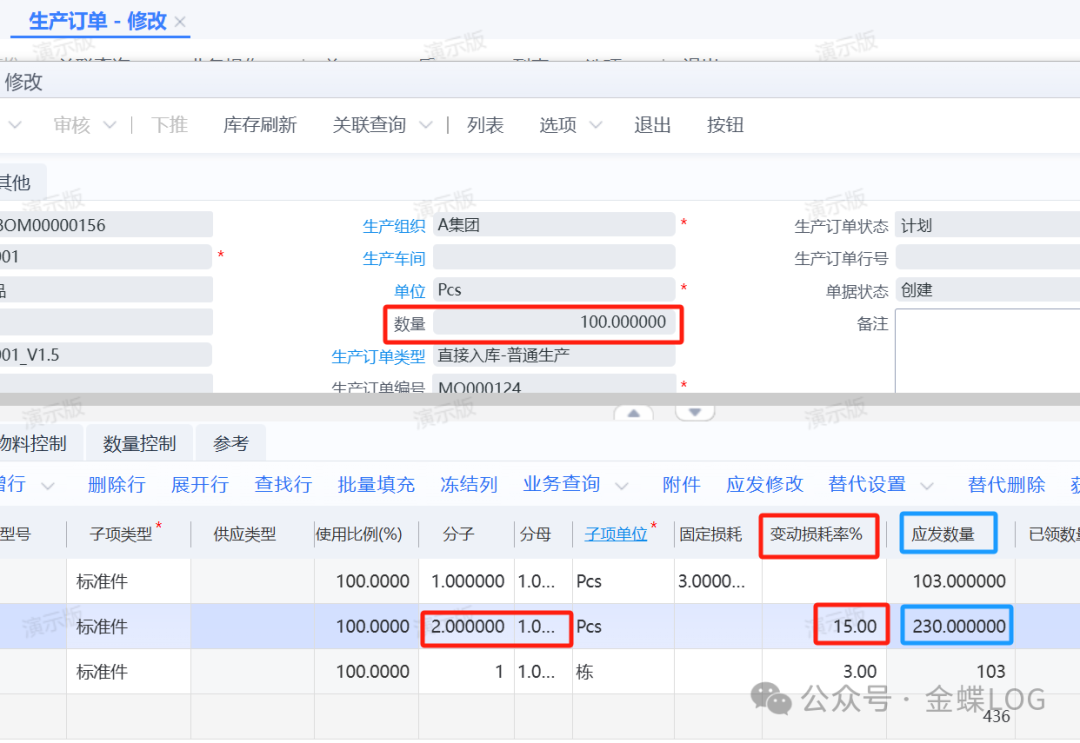
Task: Click the 数量 input field showing 100.000000
Action: click(556, 323)
